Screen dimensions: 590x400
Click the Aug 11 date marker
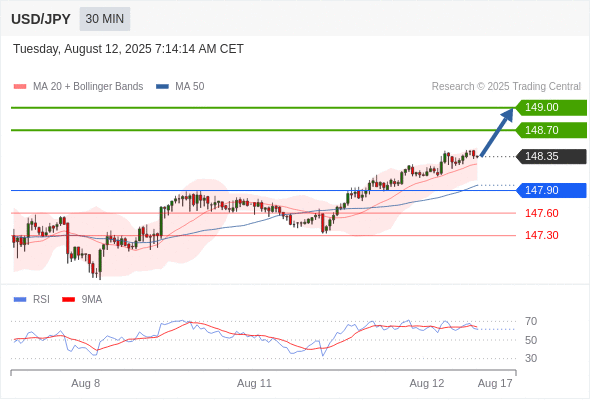tap(254, 383)
